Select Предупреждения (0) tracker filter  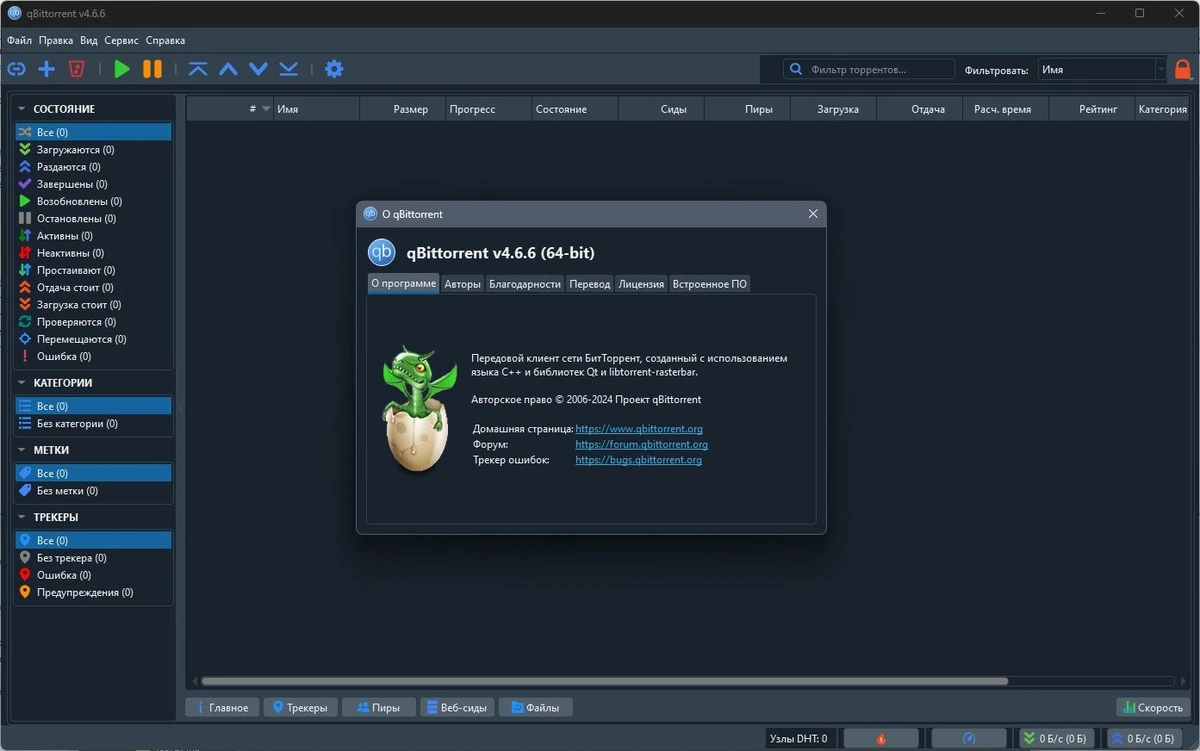[93, 592]
